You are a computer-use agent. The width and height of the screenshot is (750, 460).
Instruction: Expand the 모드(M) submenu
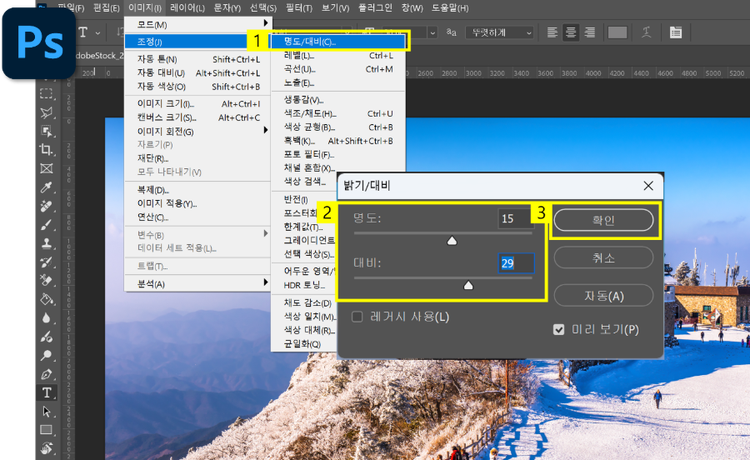198,24
